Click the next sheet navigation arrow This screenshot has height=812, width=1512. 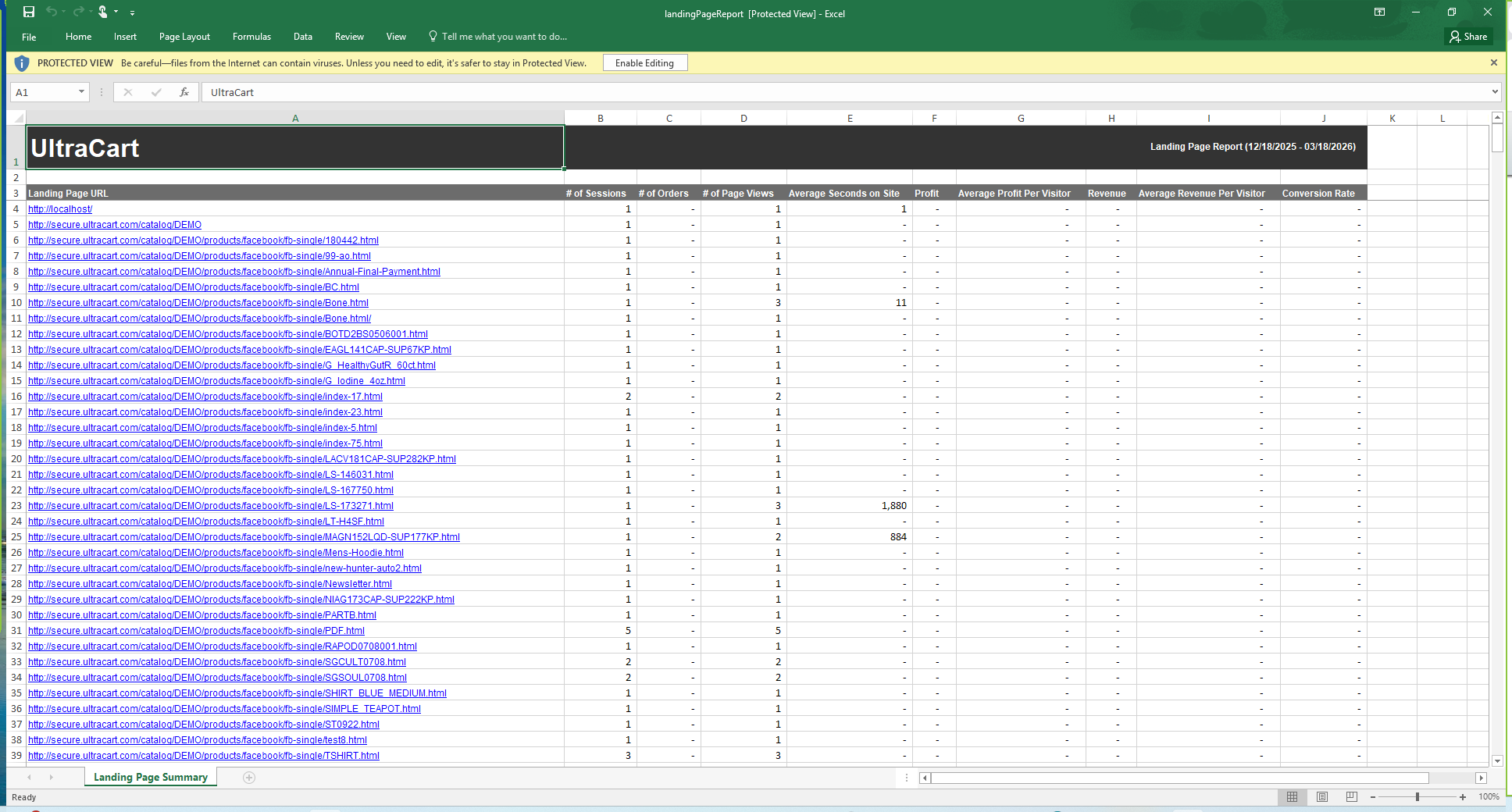tap(51, 777)
